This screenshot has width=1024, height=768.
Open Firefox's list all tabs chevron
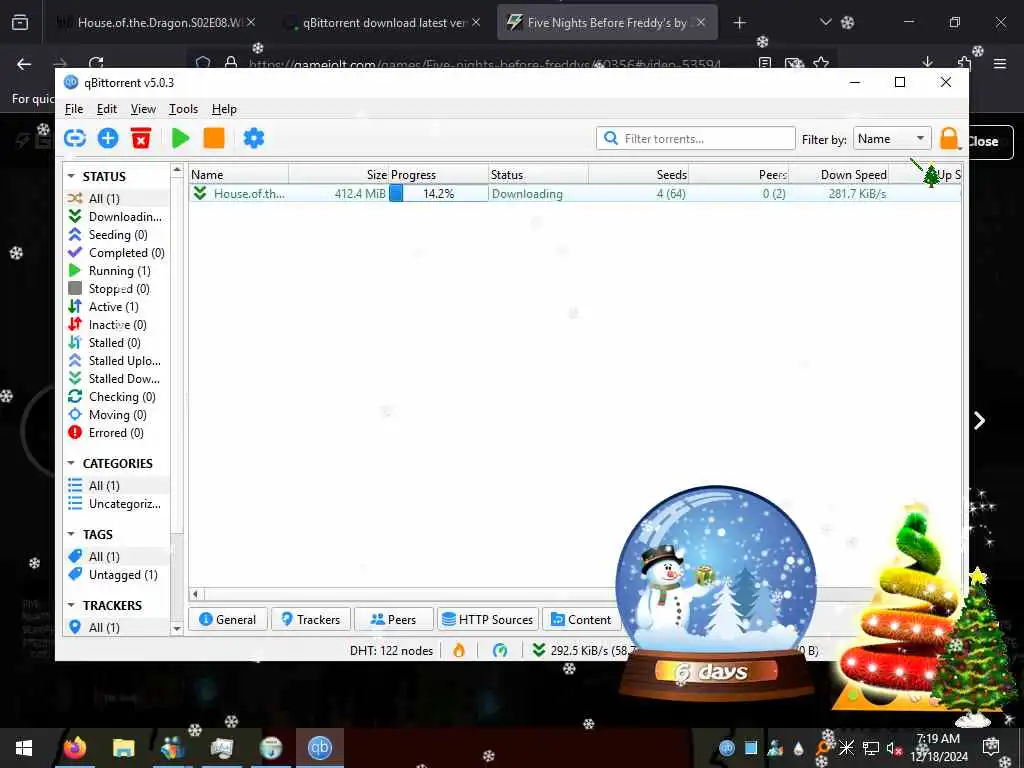pyautogui.click(x=825, y=22)
